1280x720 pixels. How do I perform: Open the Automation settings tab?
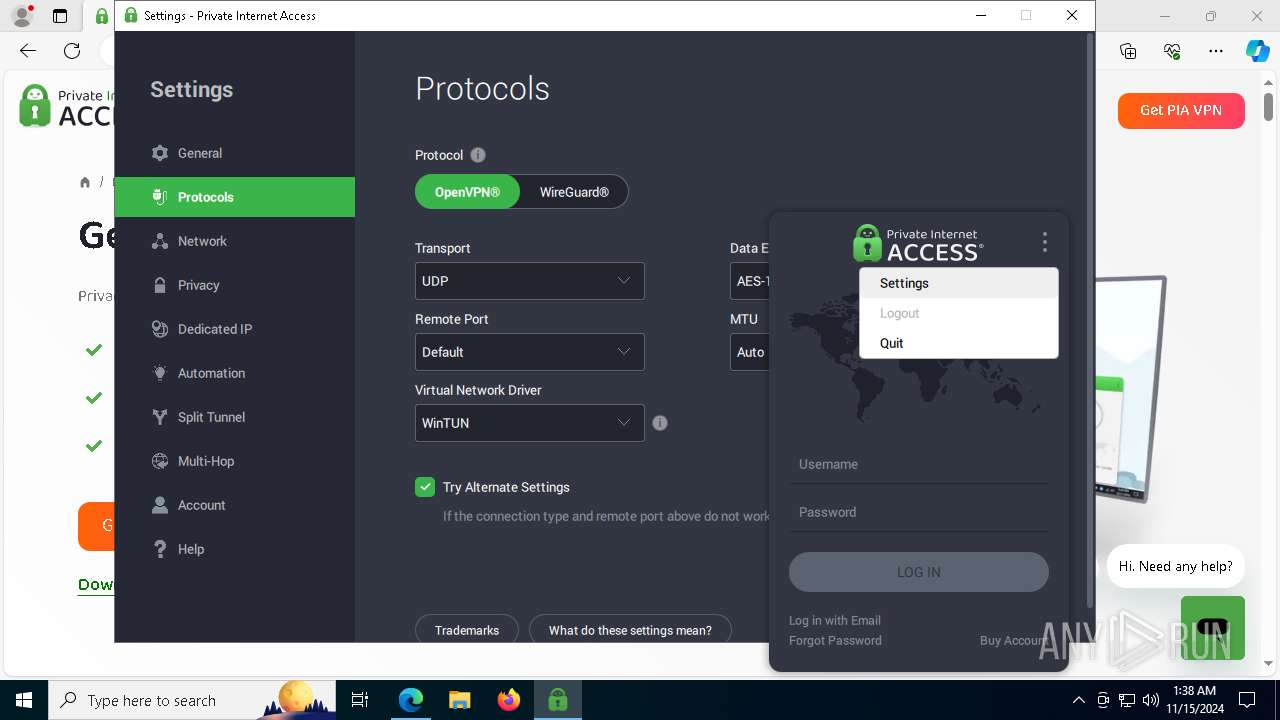tap(235, 373)
